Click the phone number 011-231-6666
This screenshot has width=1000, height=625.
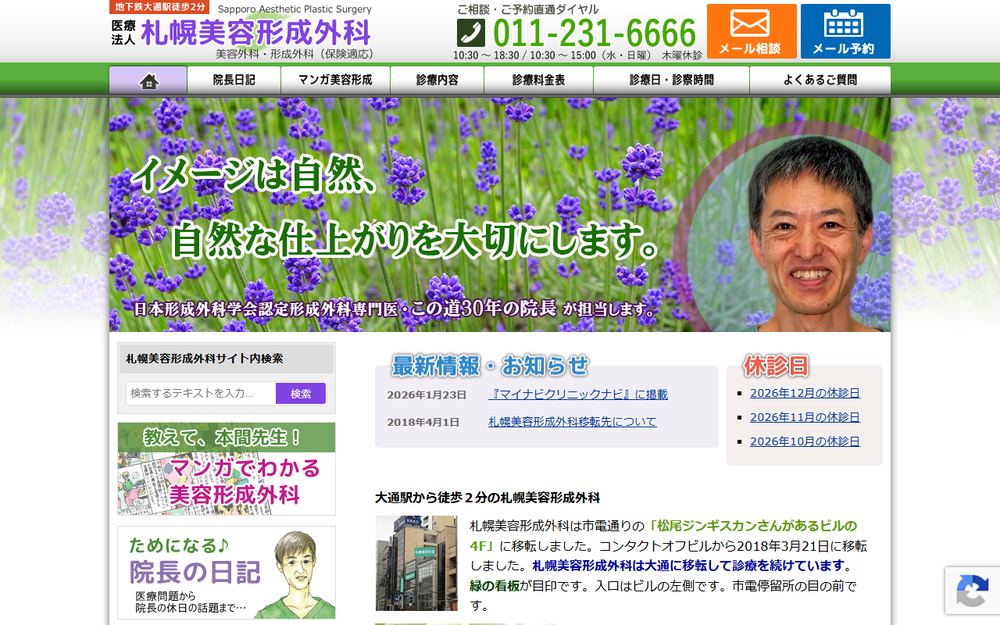pyautogui.click(x=594, y=33)
